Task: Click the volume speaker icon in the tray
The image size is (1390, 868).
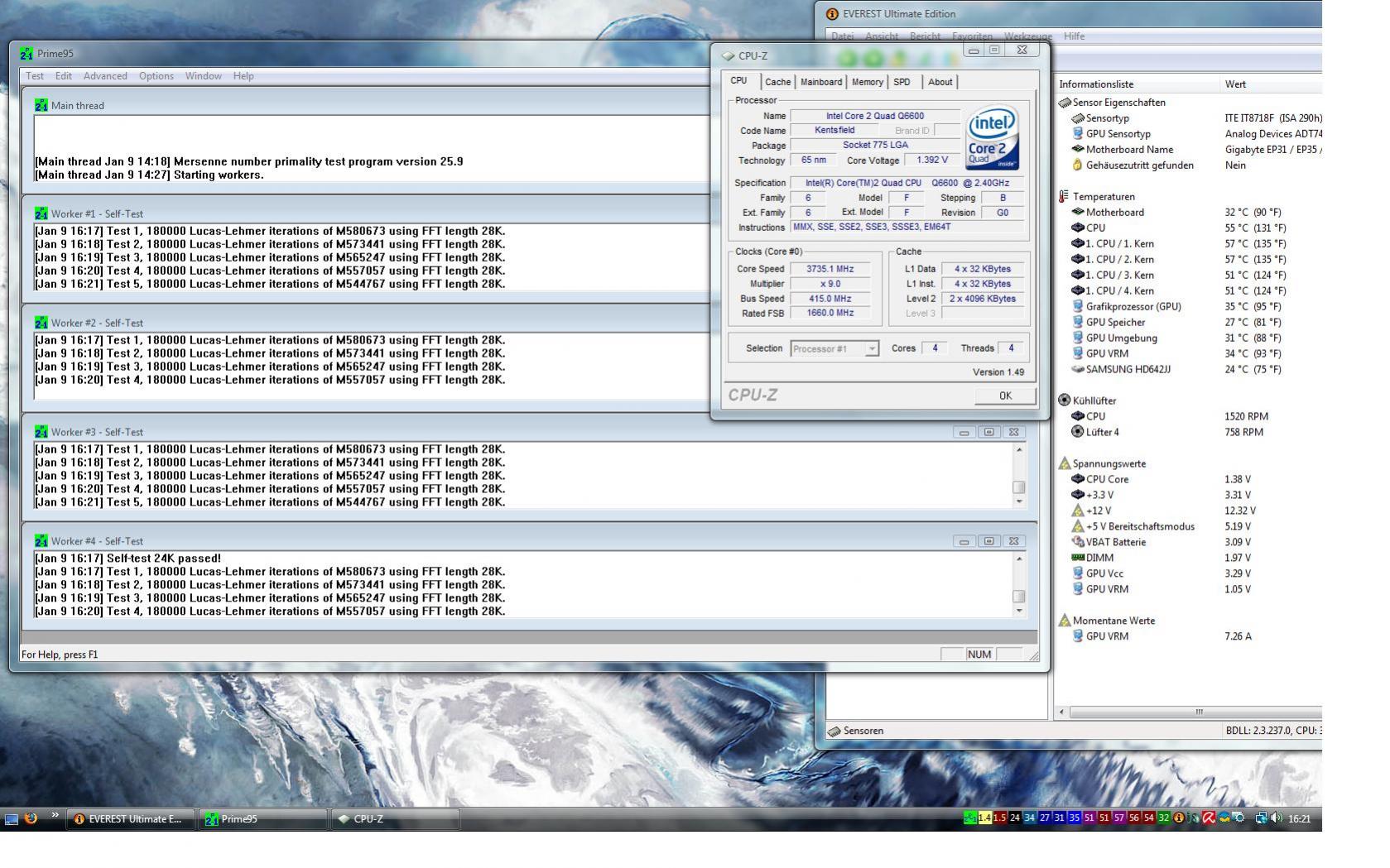Action: click(1276, 818)
